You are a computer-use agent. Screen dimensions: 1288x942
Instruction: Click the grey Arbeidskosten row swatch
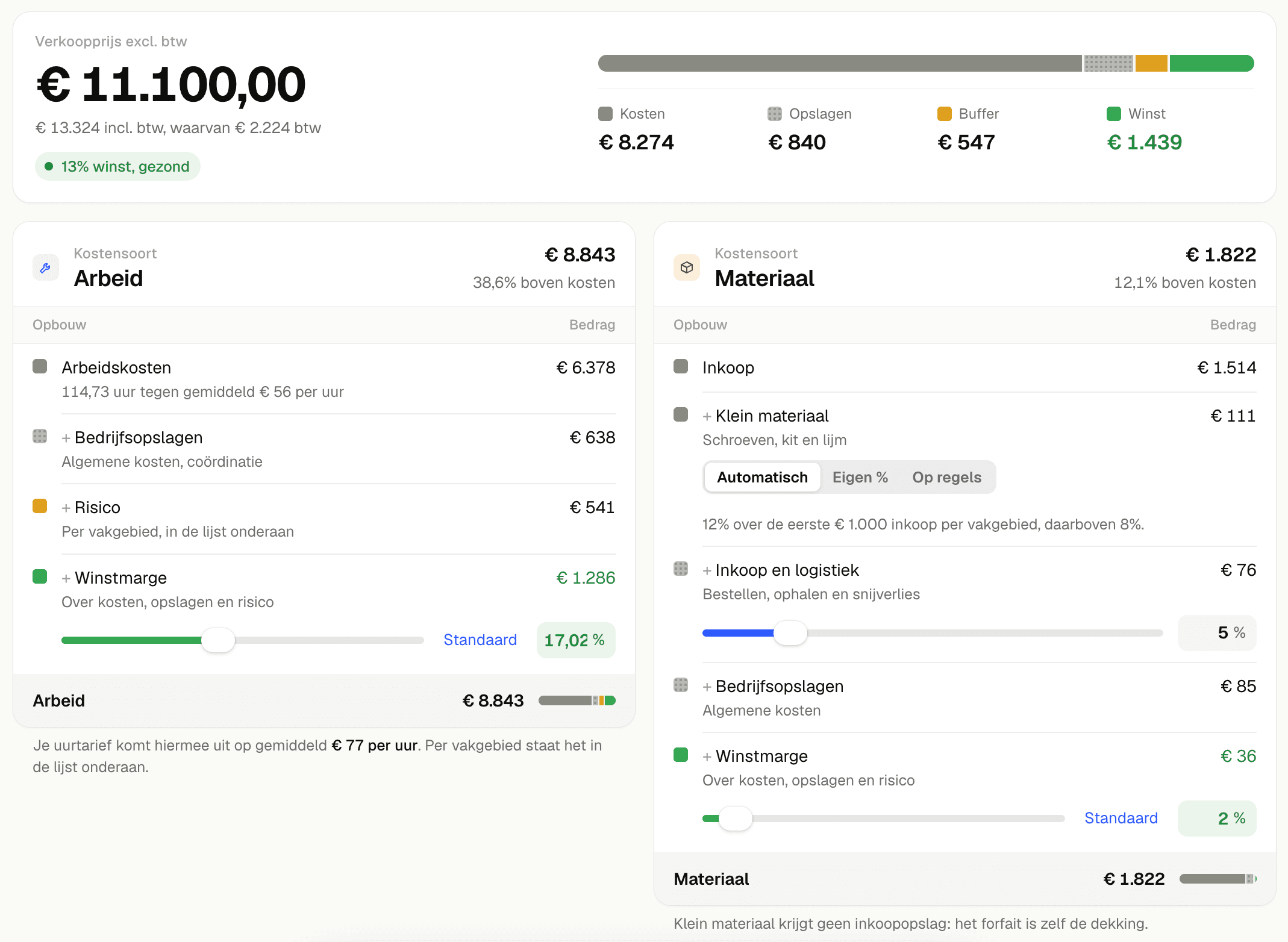(40, 366)
